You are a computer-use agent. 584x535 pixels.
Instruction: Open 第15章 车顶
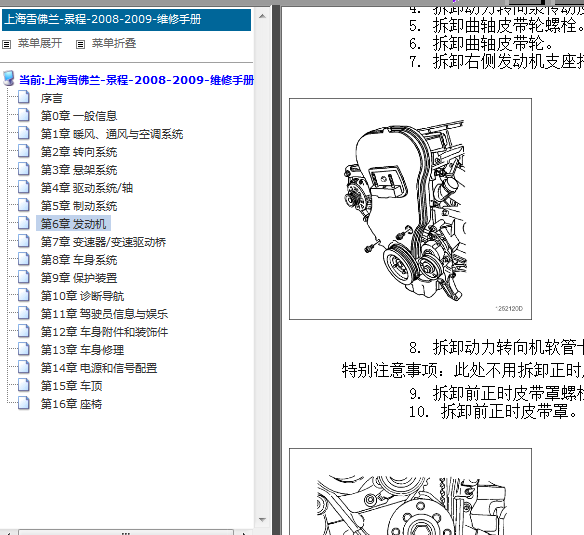tap(72, 386)
